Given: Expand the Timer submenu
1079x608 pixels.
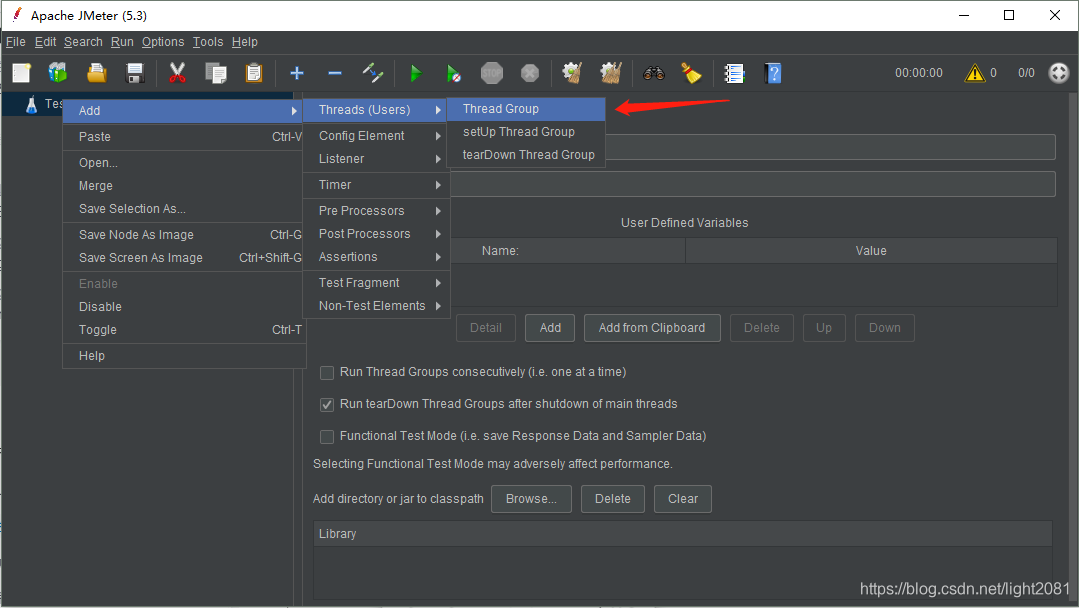Looking at the screenshot, I should [376, 185].
